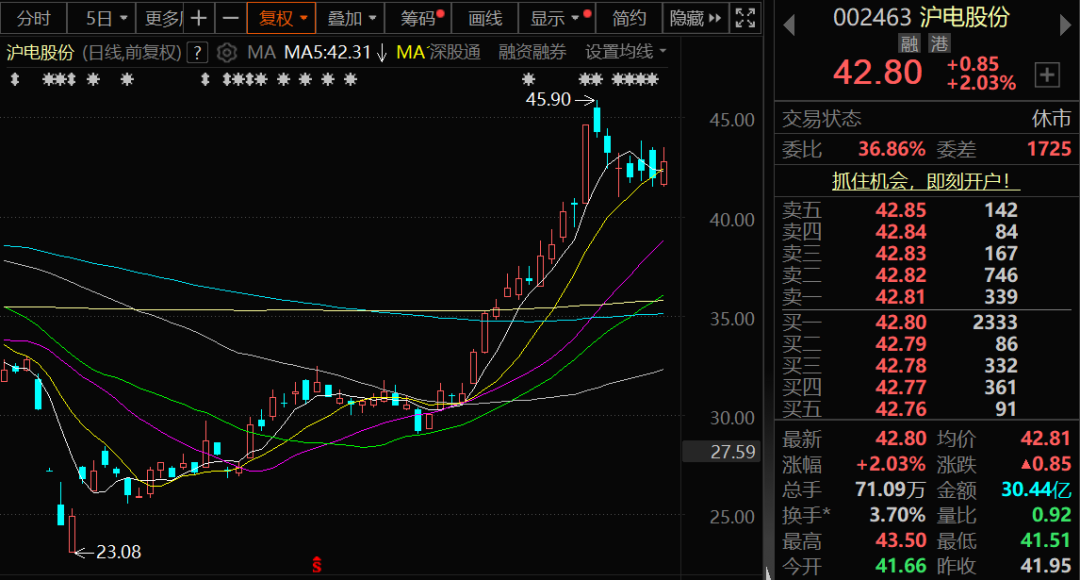Click the 融资融券 indicator label
This screenshot has width=1080, height=580.
tap(532, 52)
